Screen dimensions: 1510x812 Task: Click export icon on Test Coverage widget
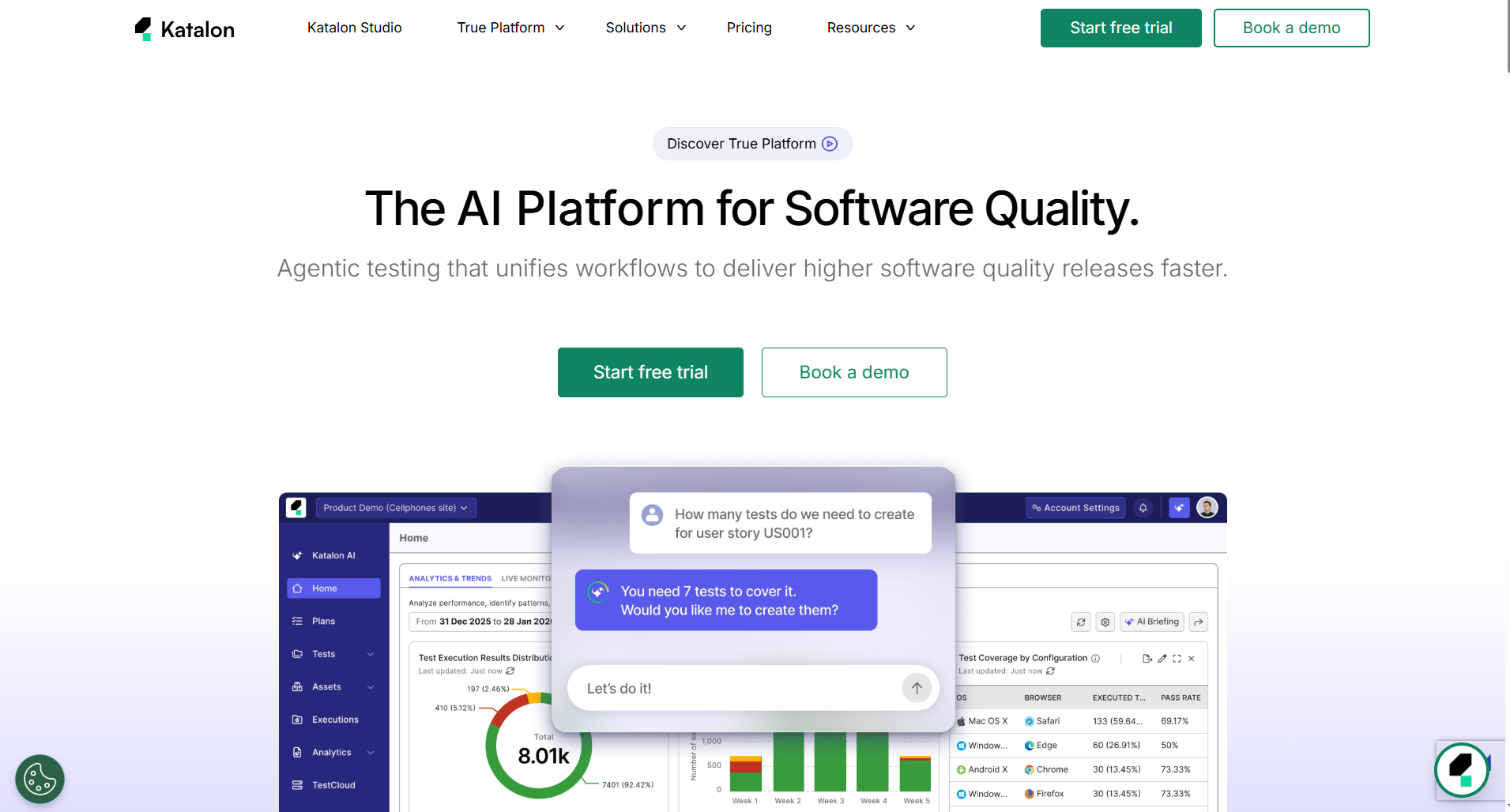pos(1147,658)
